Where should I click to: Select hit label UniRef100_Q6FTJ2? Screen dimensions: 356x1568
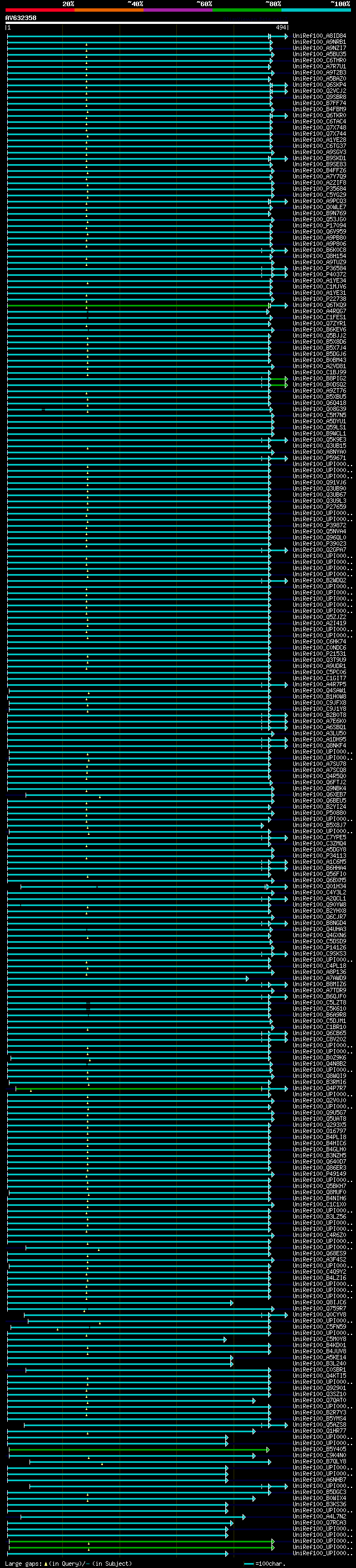(x=319, y=782)
